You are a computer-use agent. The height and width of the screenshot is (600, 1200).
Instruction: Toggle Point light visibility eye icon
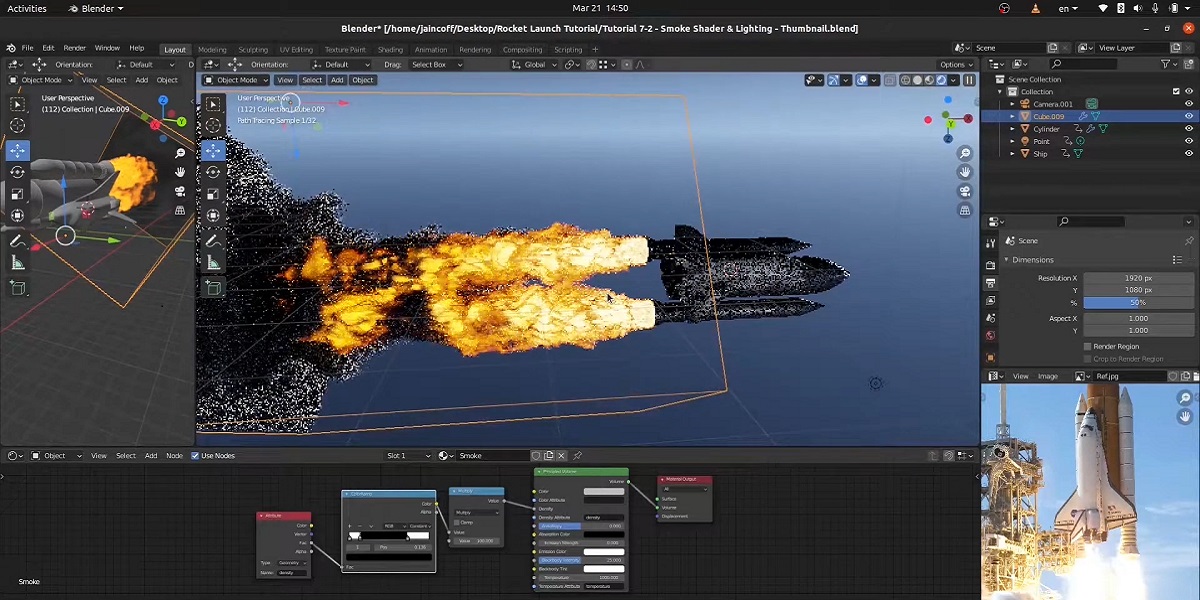1189,141
